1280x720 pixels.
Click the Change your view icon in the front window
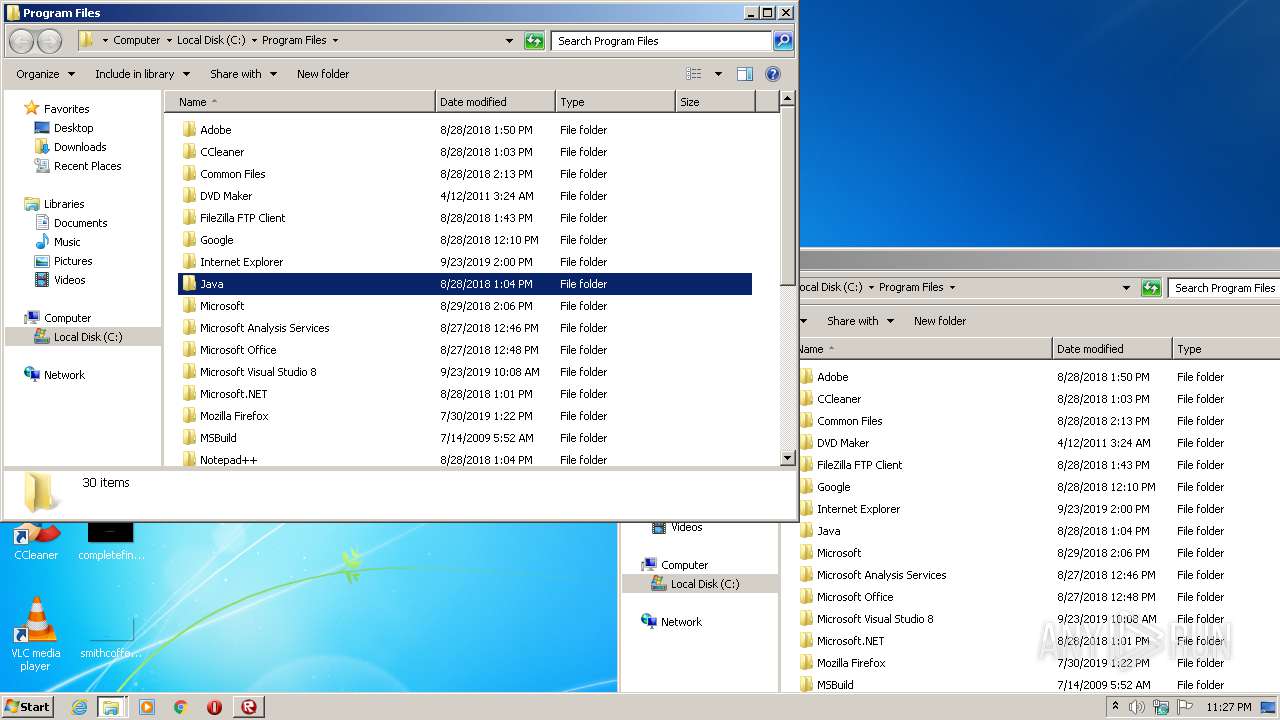tap(694, 74)
